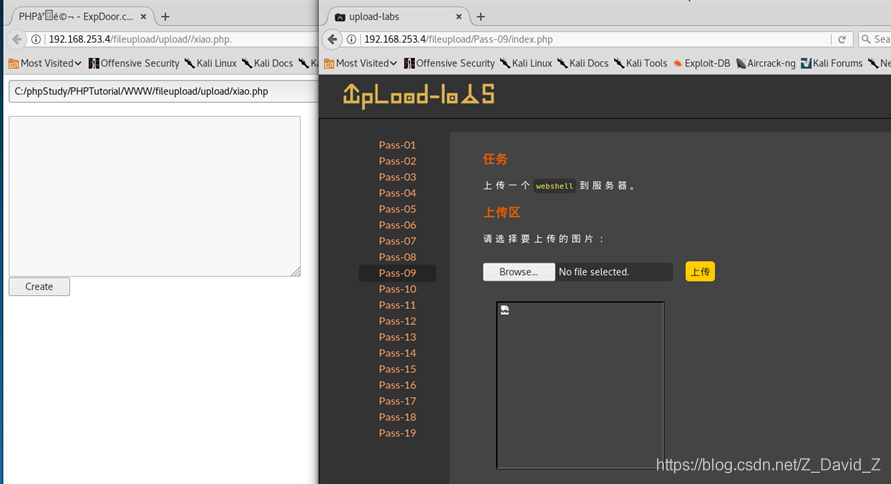The height and width of the screenshot is (484, 891).
Task: Open Kali Docs bookmark in right browser
Action: point(583,63)
